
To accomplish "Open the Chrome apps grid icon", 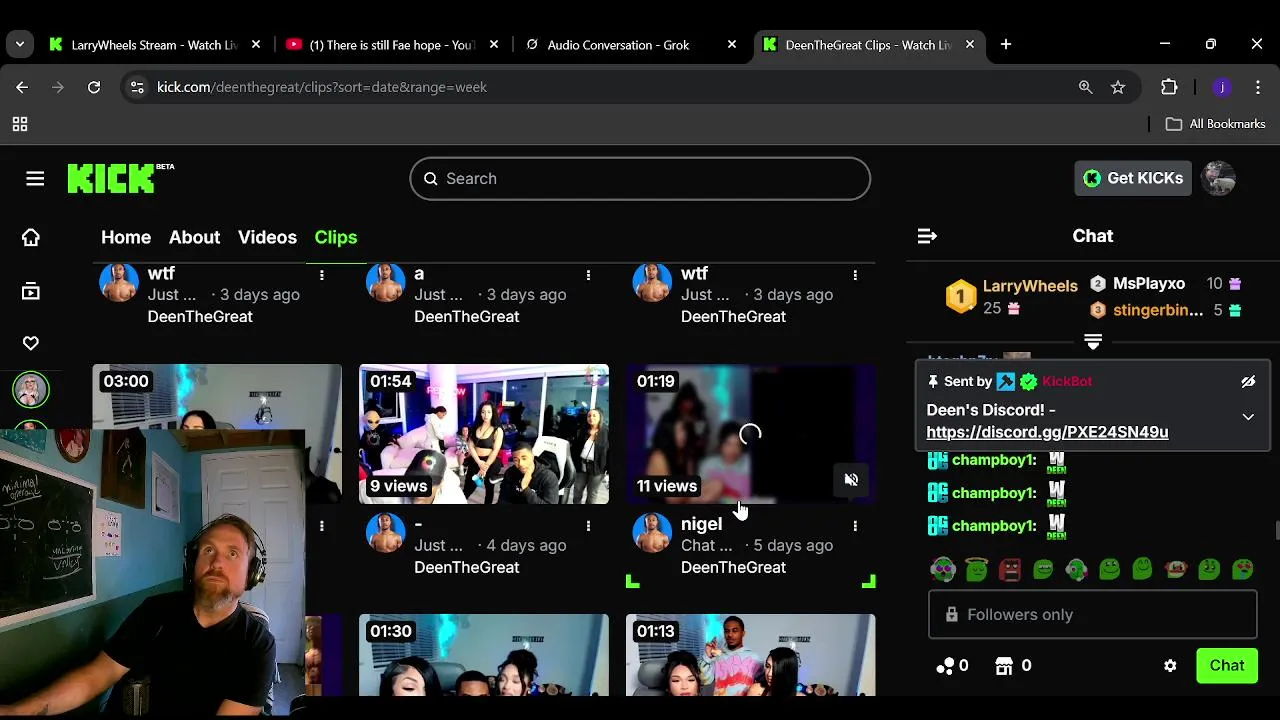I will (19, 124).
